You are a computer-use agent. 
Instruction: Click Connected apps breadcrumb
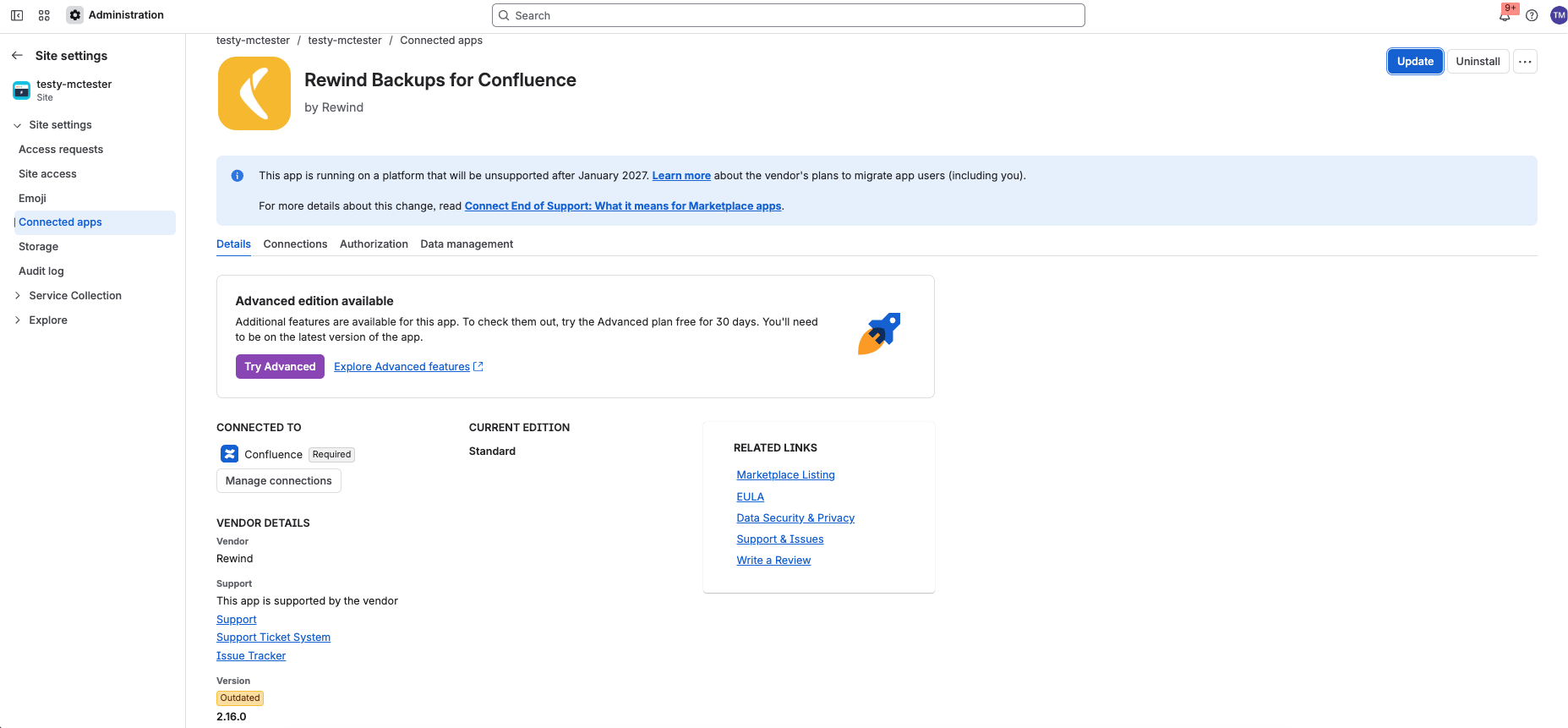click(x=441, y=41)
